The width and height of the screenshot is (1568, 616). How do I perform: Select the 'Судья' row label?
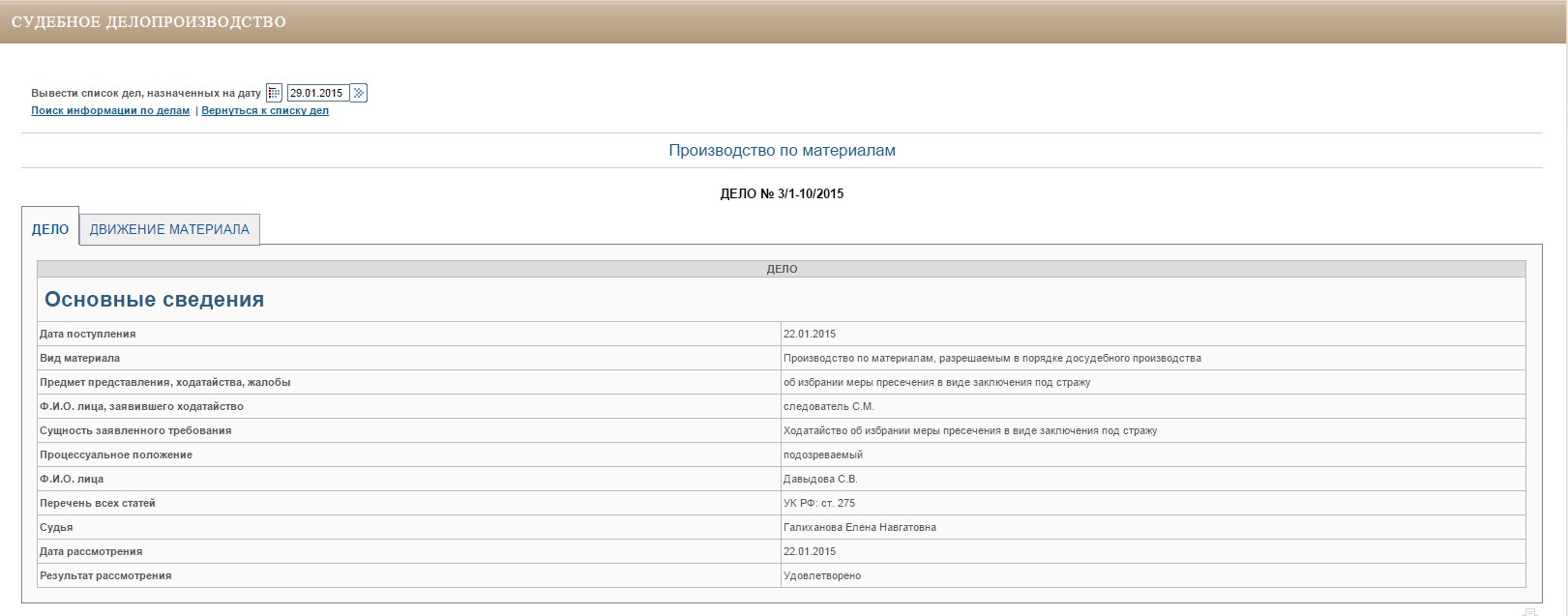[x=56, y=527]
